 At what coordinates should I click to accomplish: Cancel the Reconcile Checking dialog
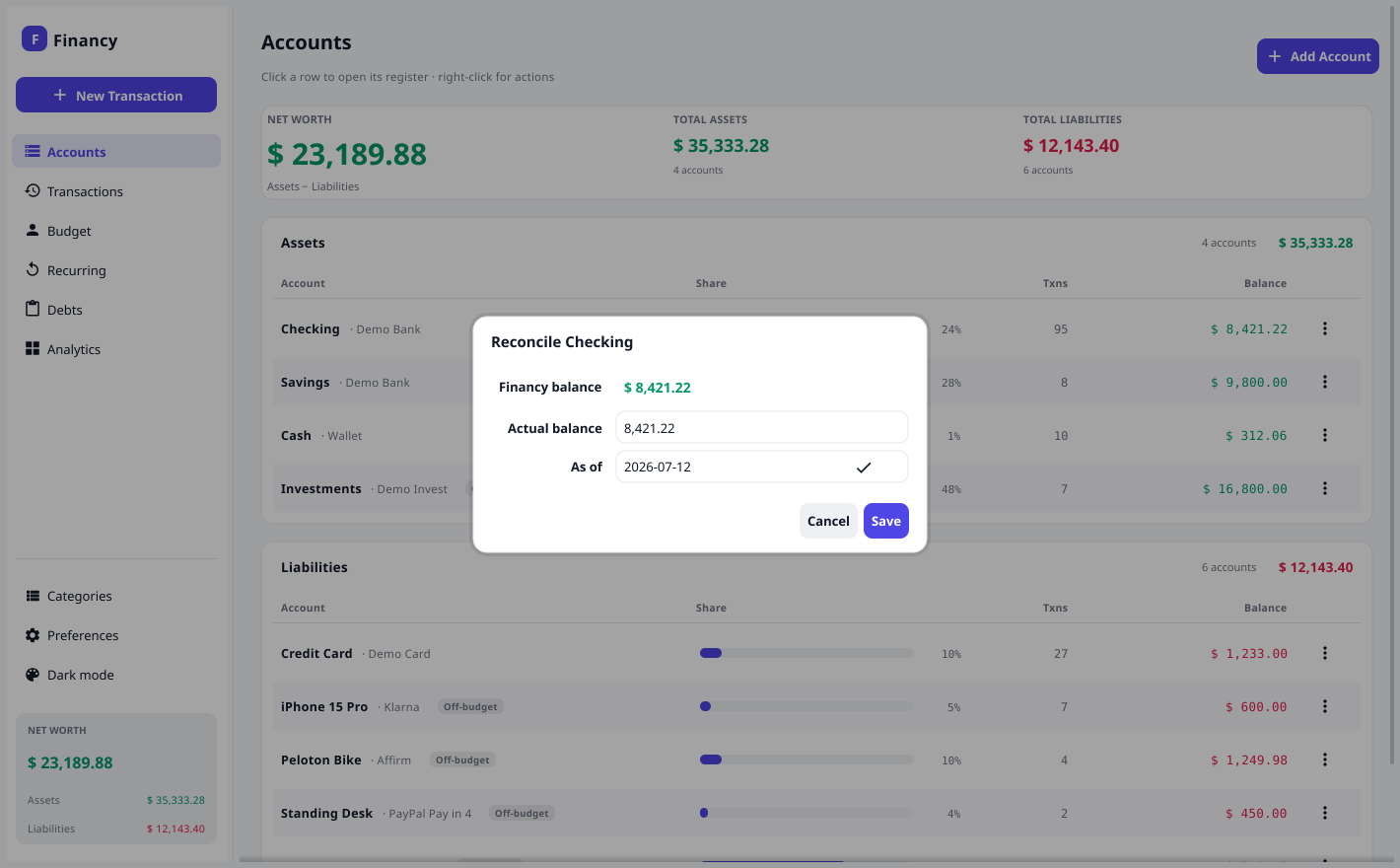click(x=828, y=521)
